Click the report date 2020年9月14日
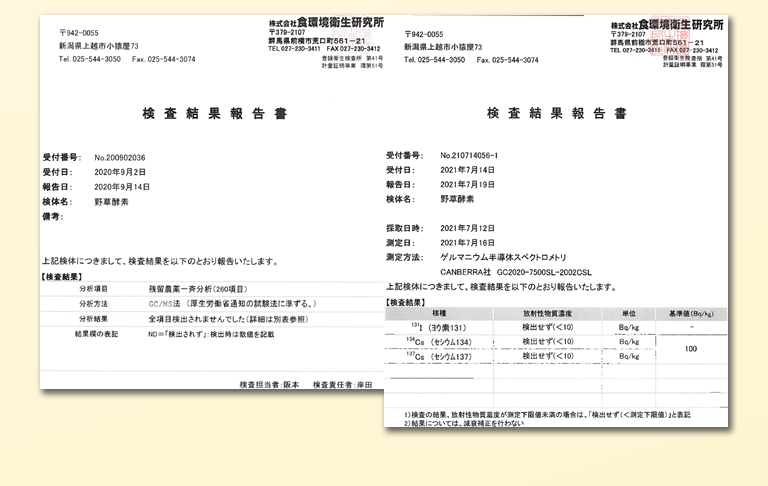 click(122, 187)
